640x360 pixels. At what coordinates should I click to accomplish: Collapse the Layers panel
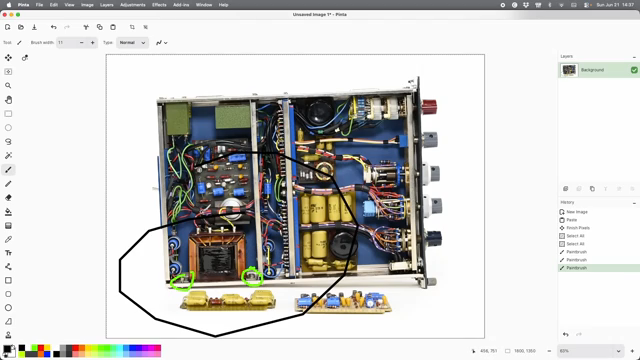634,57
